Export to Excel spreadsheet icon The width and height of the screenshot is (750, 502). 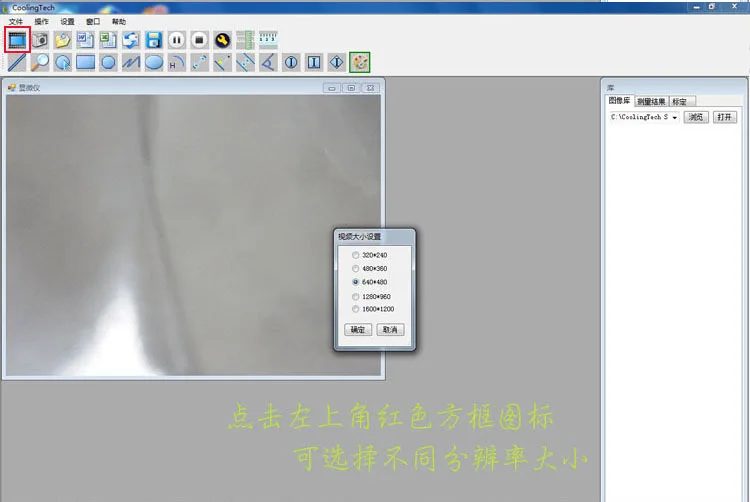click(x=108, y=40)
